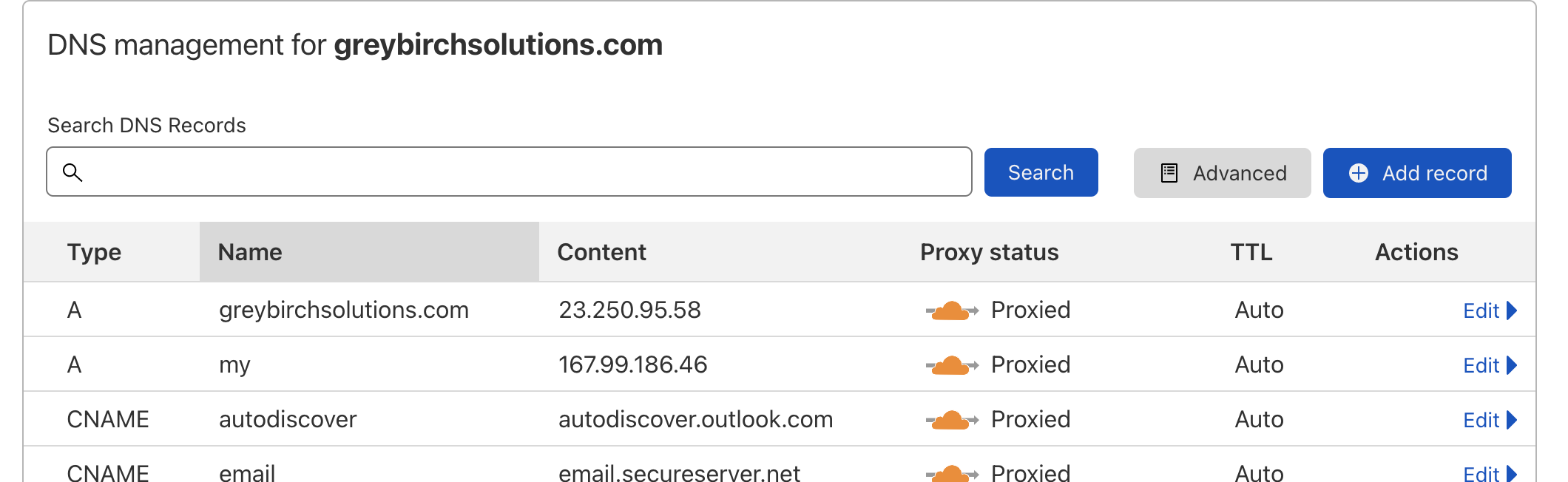The height and width of the screenshot is (482, 1568).
Task: Click the orange proxy cloud for greybirchsolutions.com
Action: [x=951, y=310]
